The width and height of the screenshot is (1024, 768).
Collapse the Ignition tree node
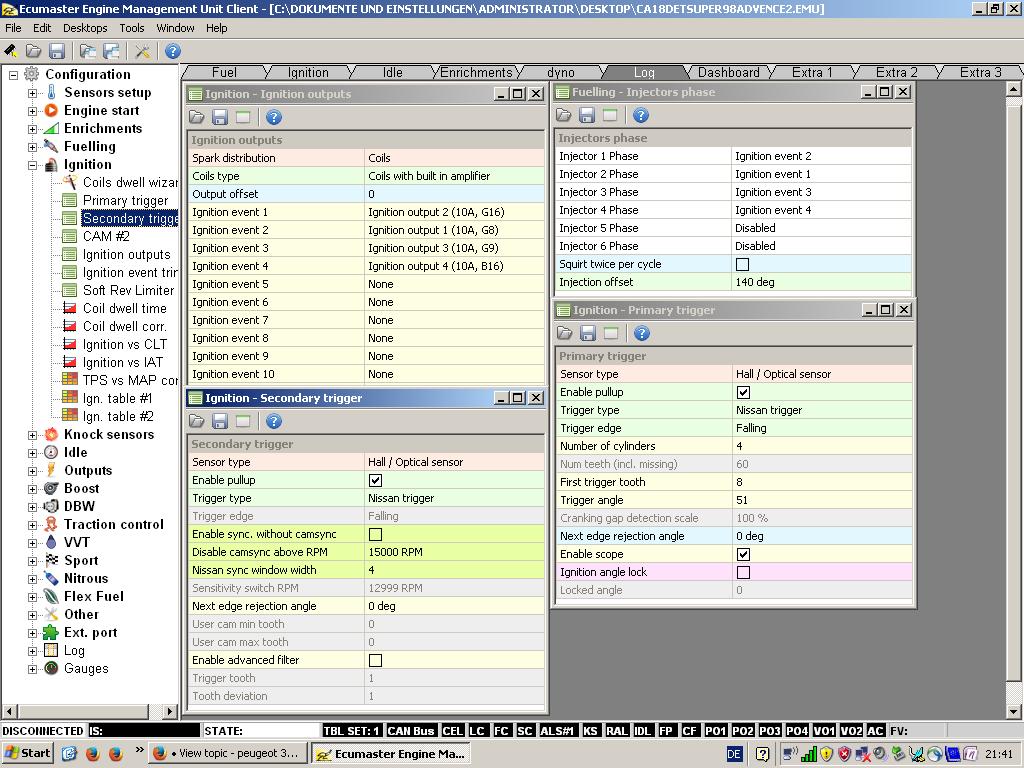[x=33, y=165]
